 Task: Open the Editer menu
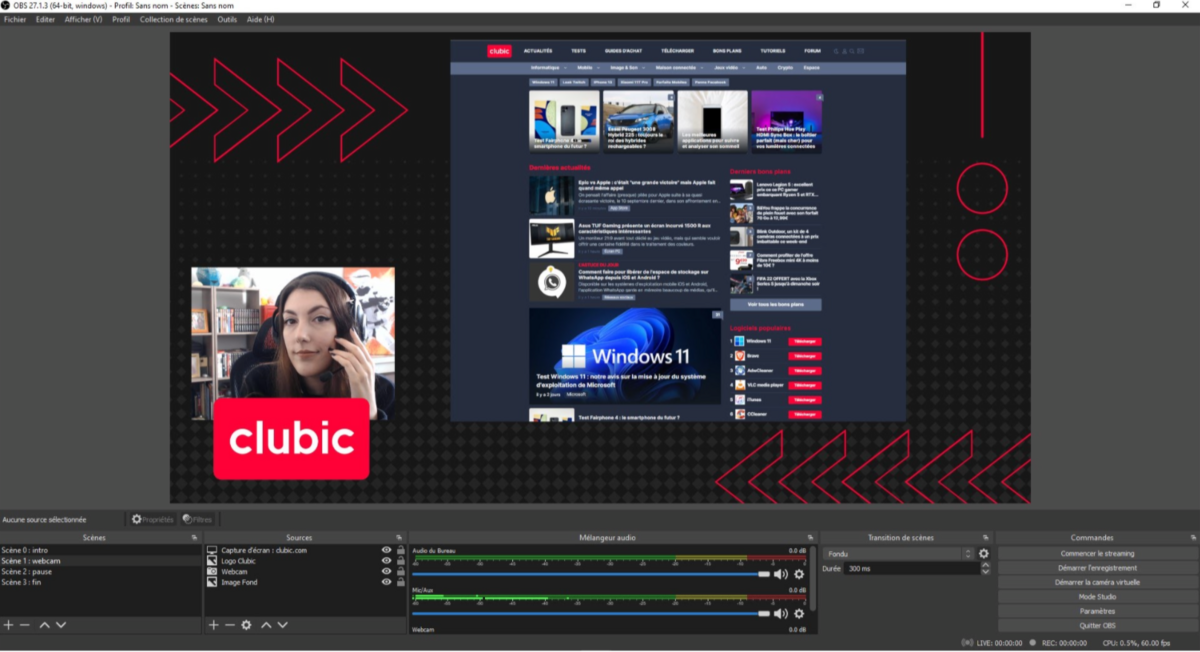tap(45, 19)
